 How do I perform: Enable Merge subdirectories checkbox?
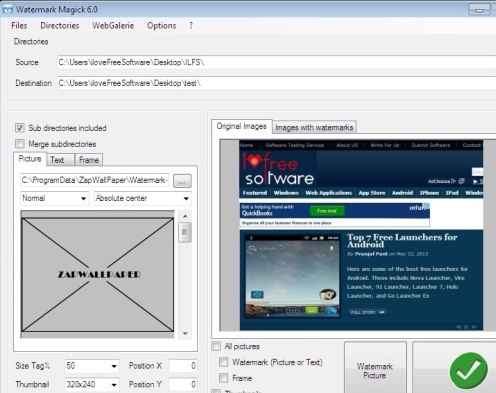point(20,144)
